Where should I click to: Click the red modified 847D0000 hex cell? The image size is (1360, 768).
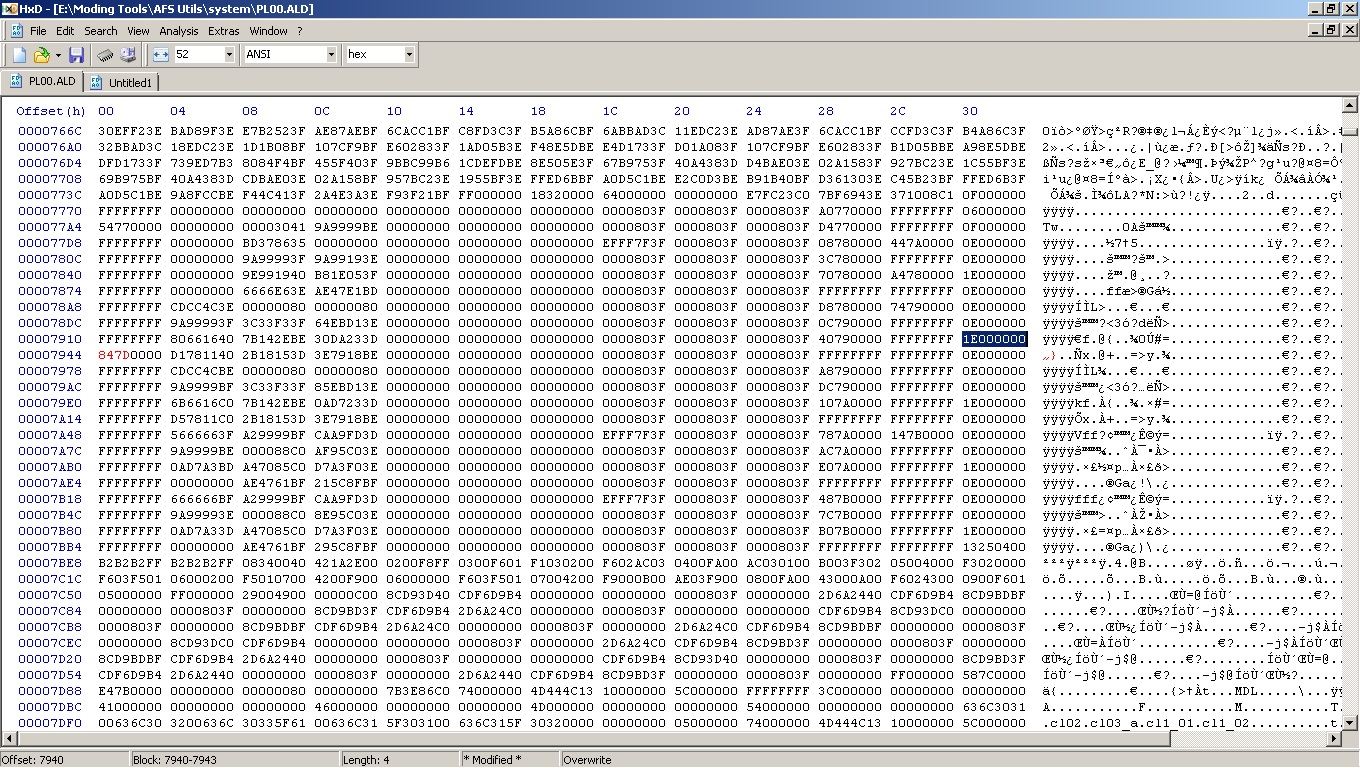[130, 355]
